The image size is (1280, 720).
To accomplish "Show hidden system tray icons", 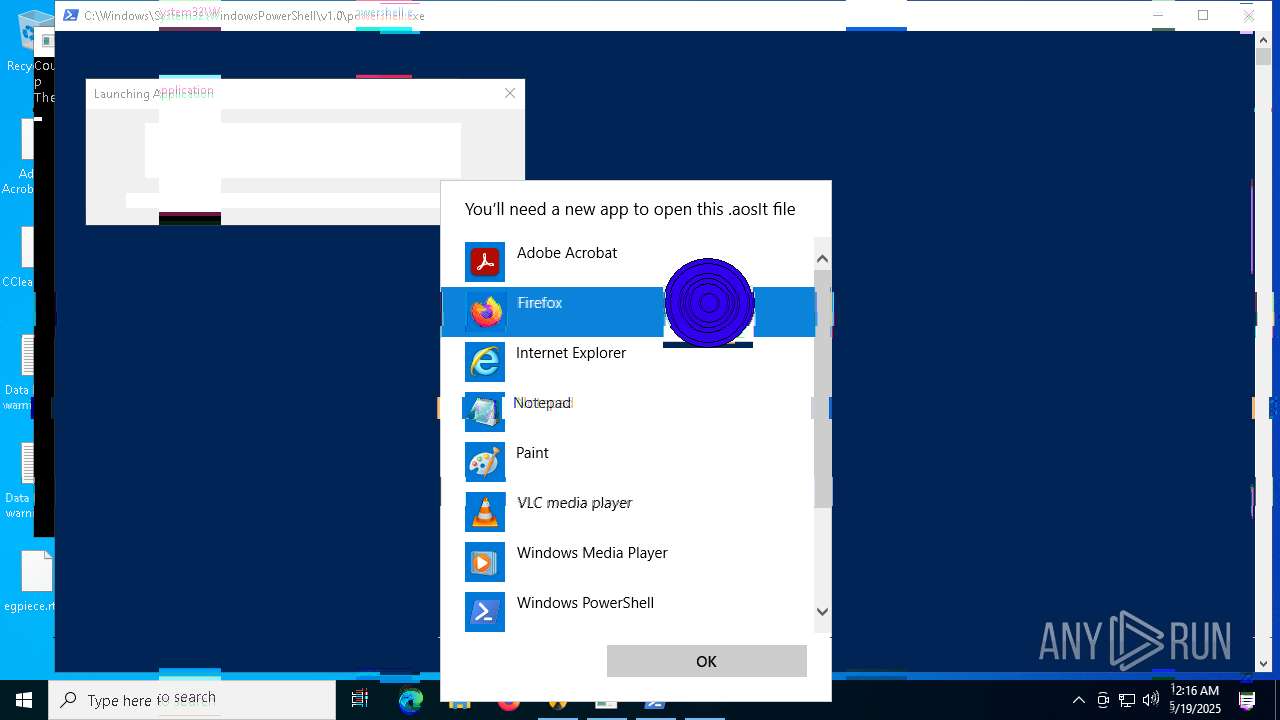I will point(1078,700).
